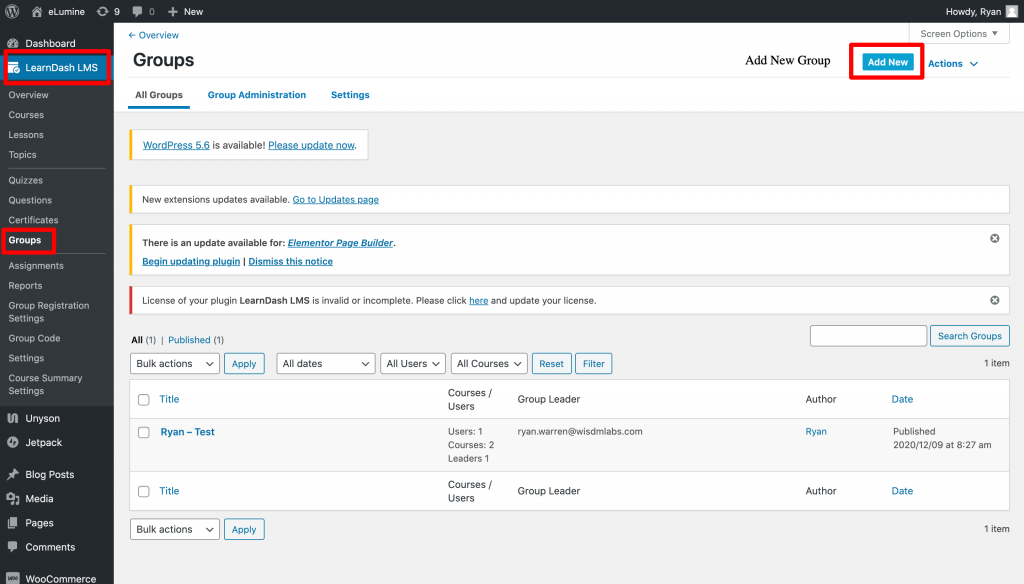Dismiss the Elementor update notice
The width and height of the screenshot is (1024, 584).
tap(995, 238)
